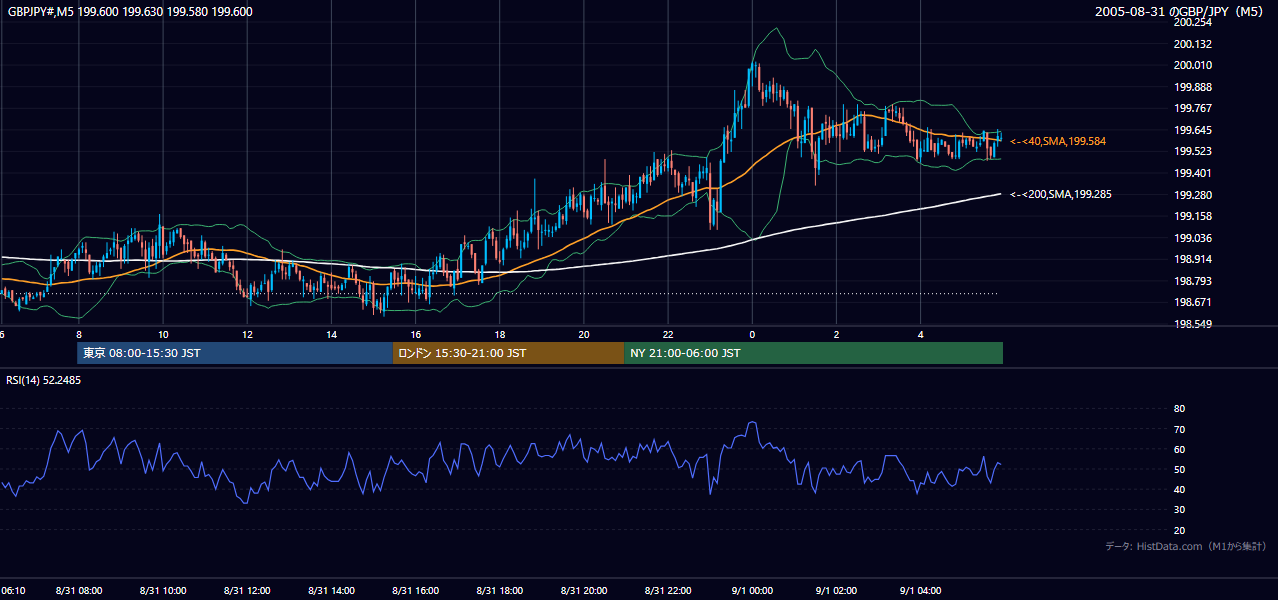Click the RSI 80 level label
This screenshot has width=1278, height=600.
point(1179,409)
